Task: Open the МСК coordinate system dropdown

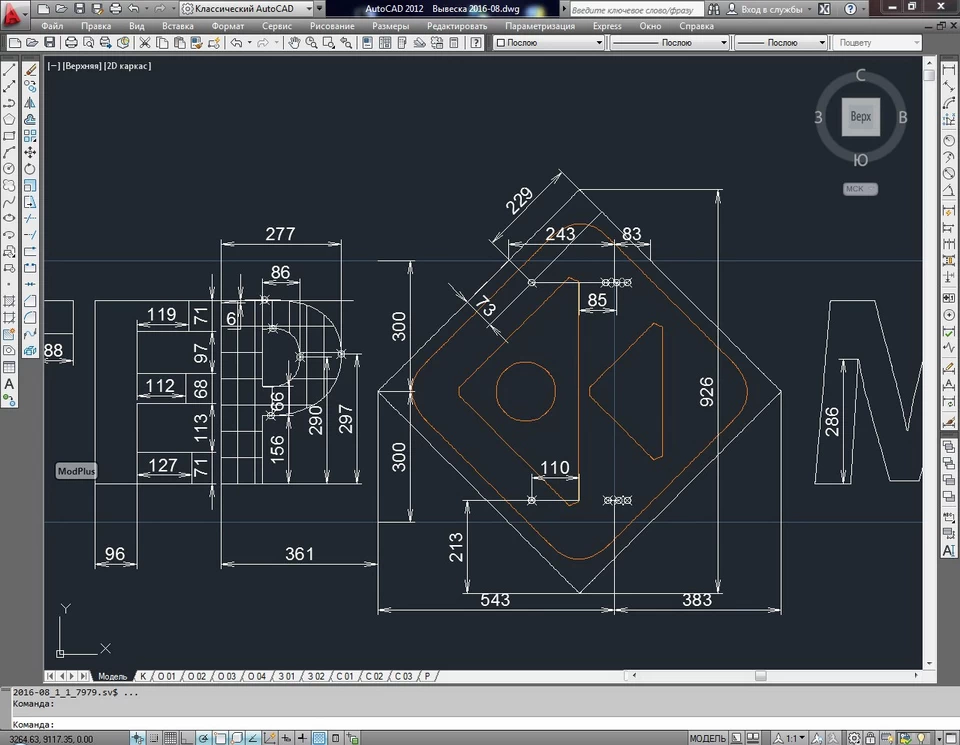Action: click(860, 188)
